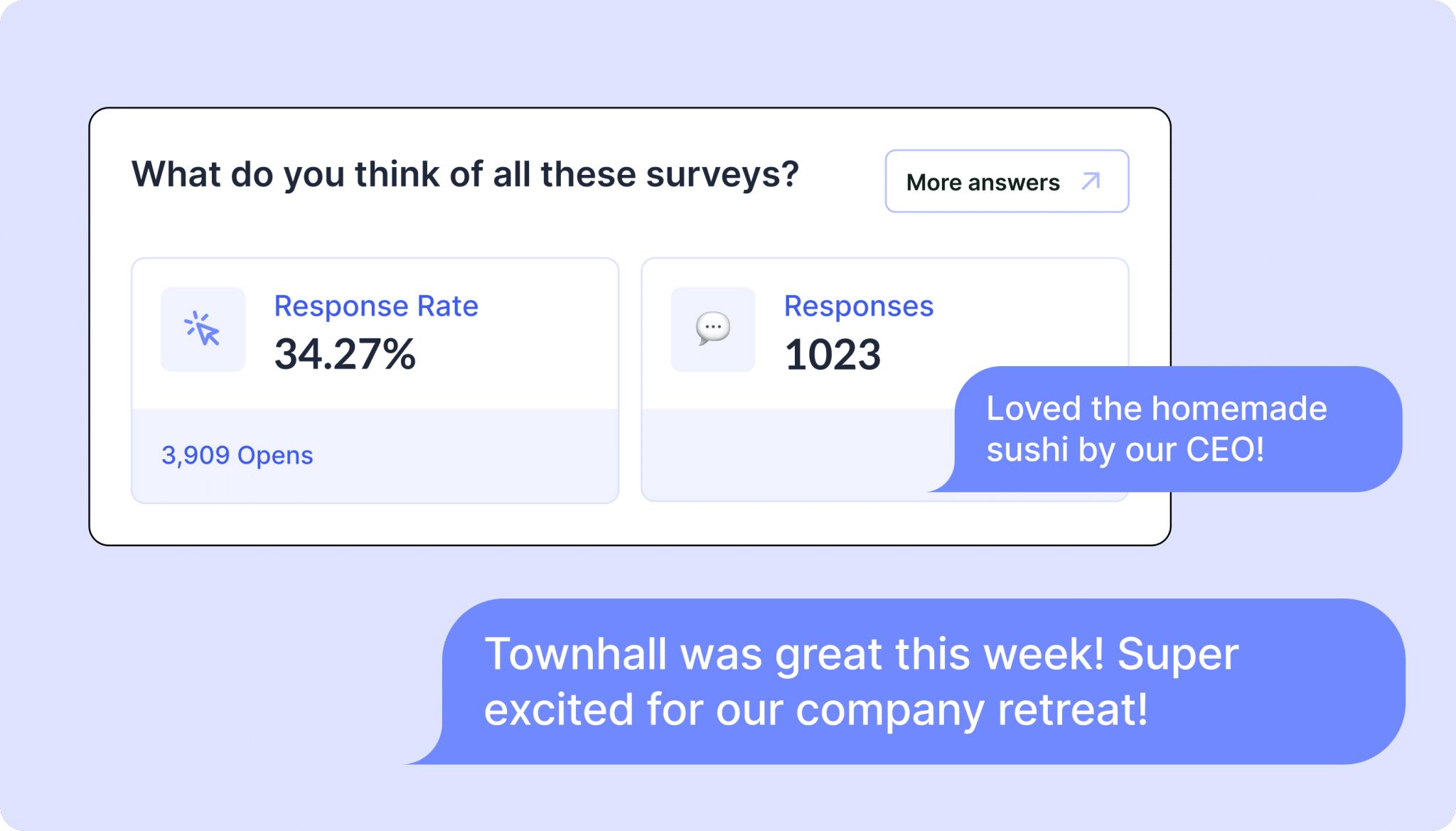
Task: Click "More answers" text label
Action: pyautogui.click(x=983, y=182)
